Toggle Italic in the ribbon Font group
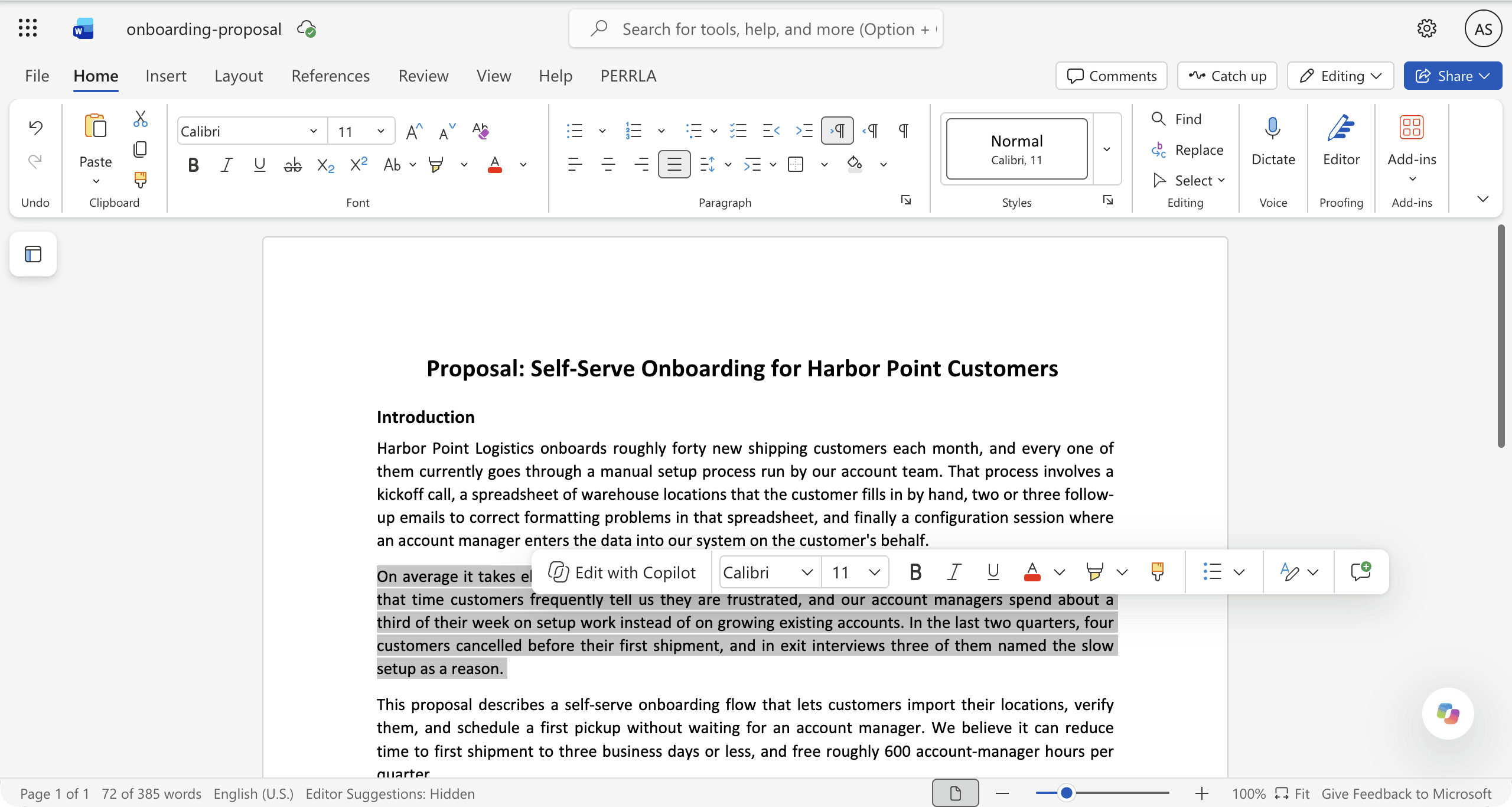 point(226,165)
